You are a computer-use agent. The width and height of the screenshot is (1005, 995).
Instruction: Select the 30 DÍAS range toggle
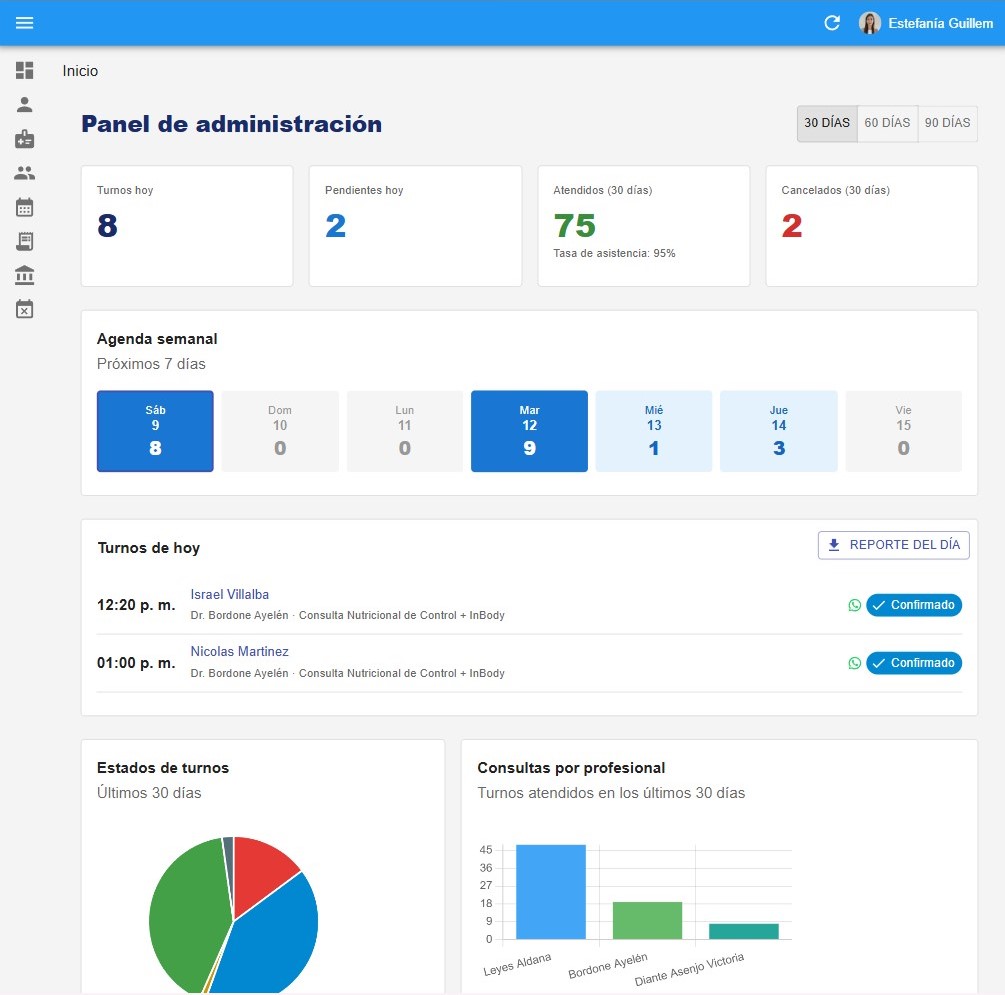(x=827, y=123)
